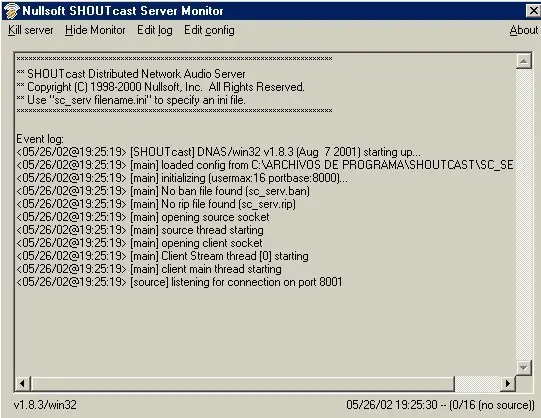Click the Copyright 1998-2000 Nullsoft line

coord(160,87)
